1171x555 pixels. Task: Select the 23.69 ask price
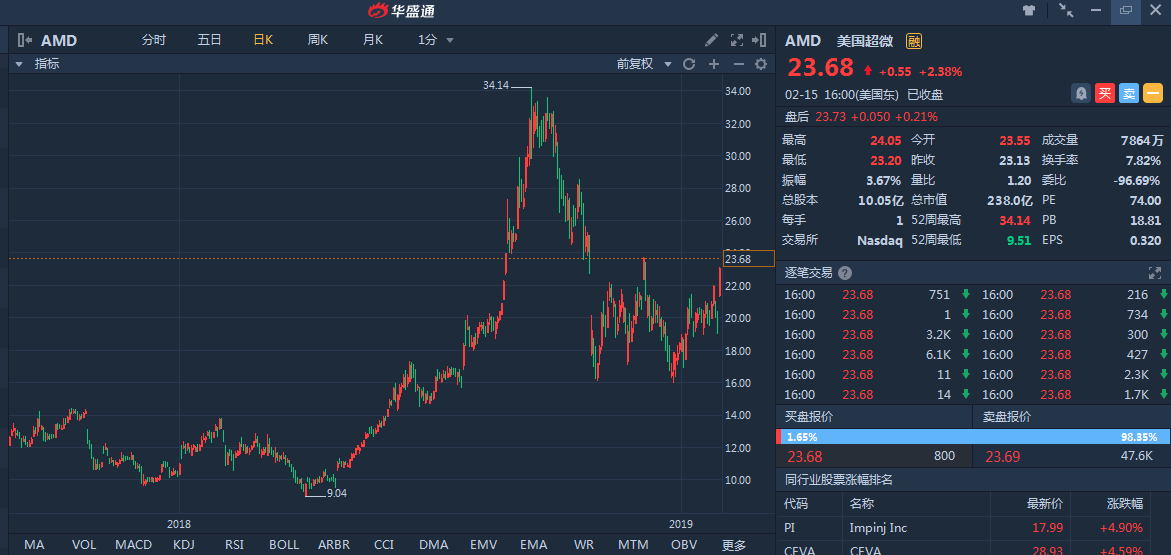pos(1003,456)
